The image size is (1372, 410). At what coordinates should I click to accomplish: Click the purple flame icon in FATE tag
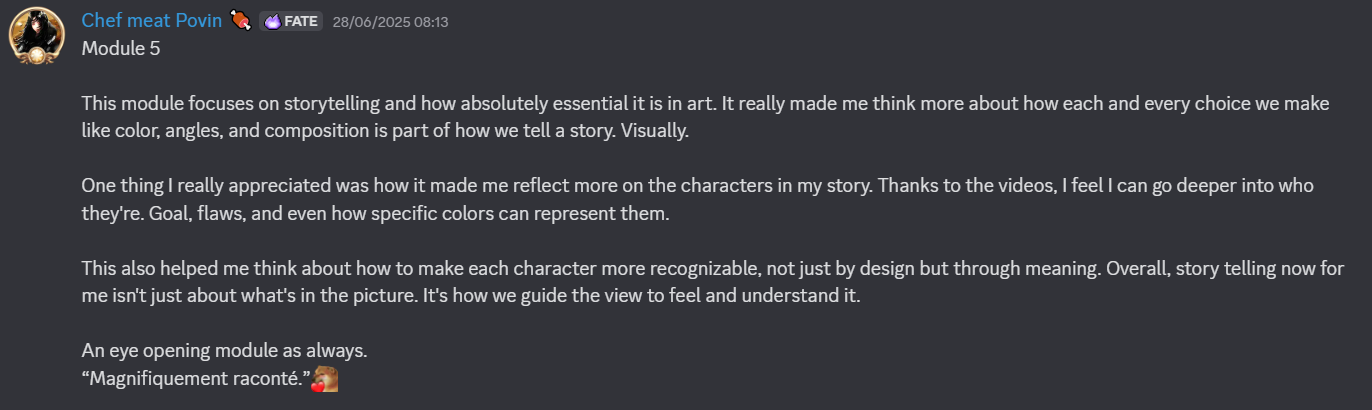[273, 21]
